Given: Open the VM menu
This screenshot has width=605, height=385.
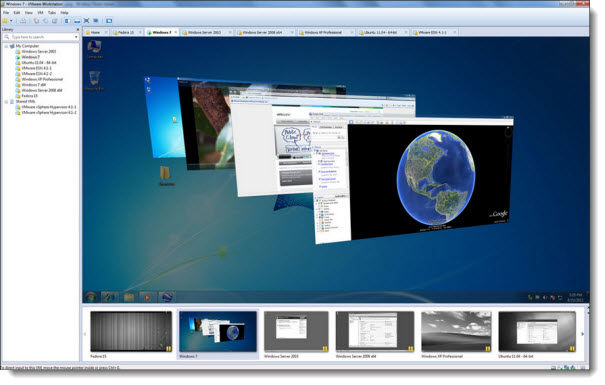Looking at the screenshot, I should click(40, 13).
